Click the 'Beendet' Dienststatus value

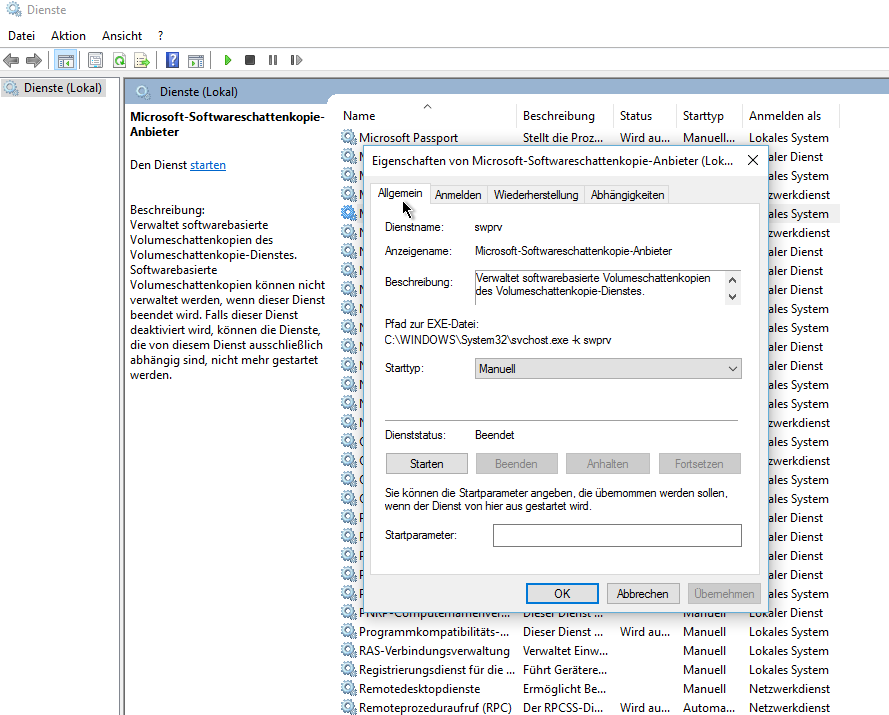494,435
